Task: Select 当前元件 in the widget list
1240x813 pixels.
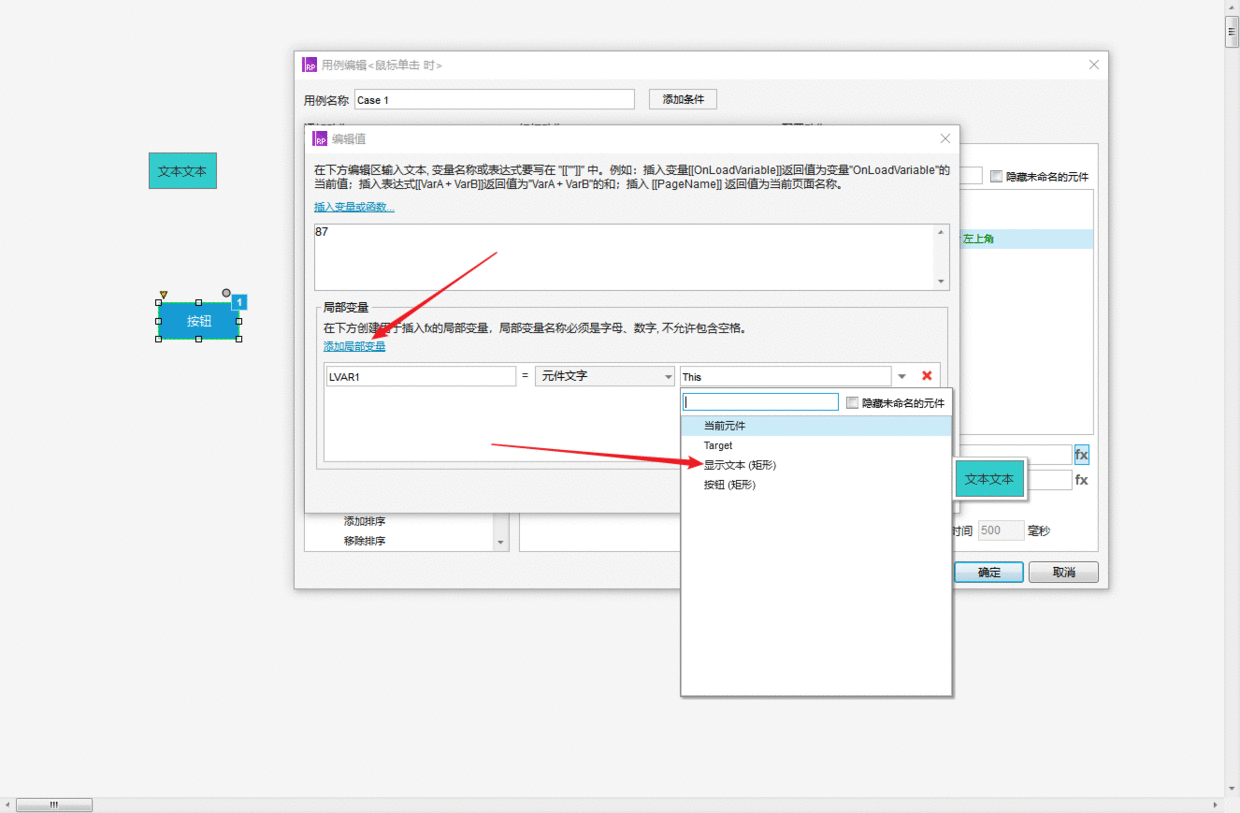Action: 724,426
